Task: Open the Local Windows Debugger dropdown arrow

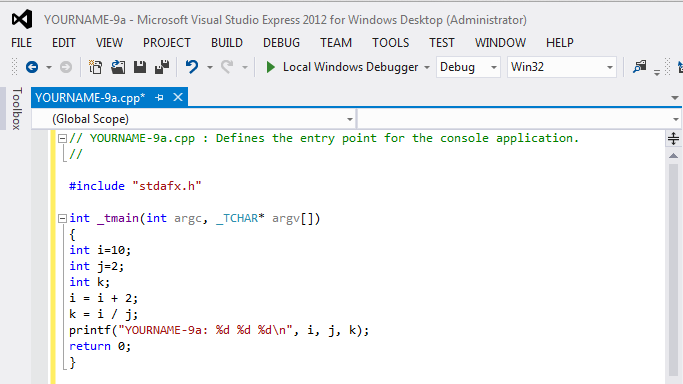Action: [427, 67]
